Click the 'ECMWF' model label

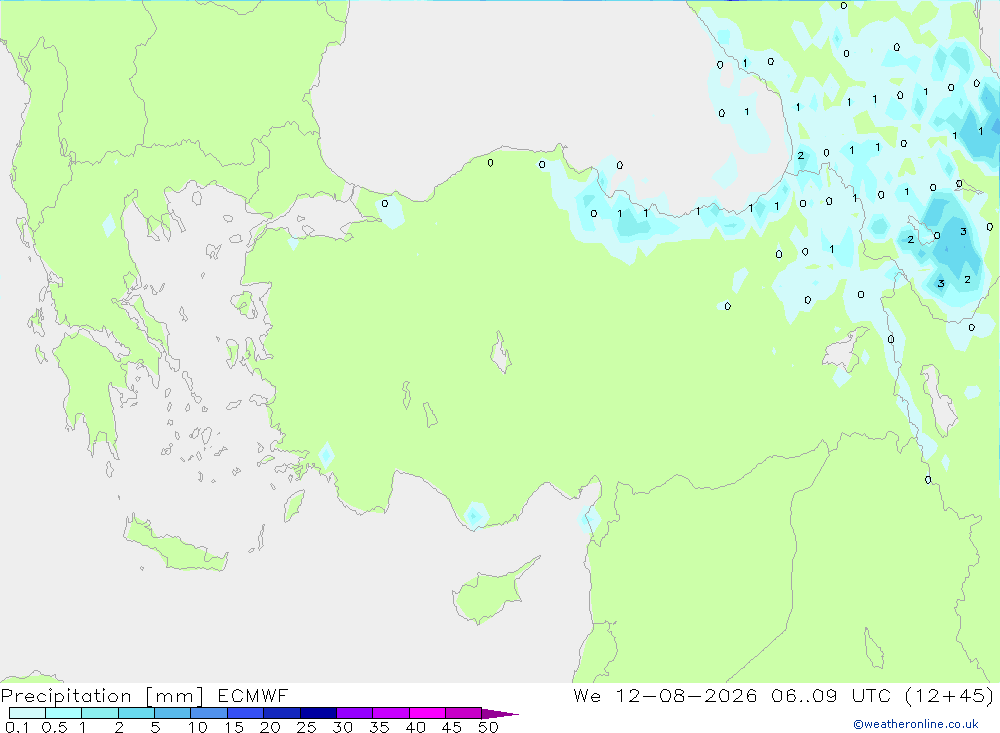253,695
